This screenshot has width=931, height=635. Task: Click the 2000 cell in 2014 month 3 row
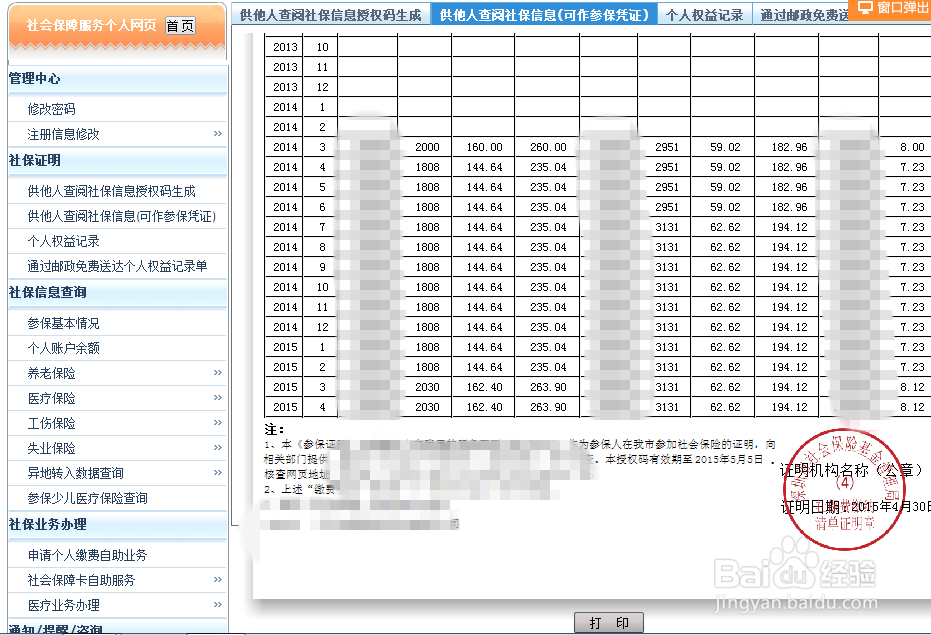[428, 147]
